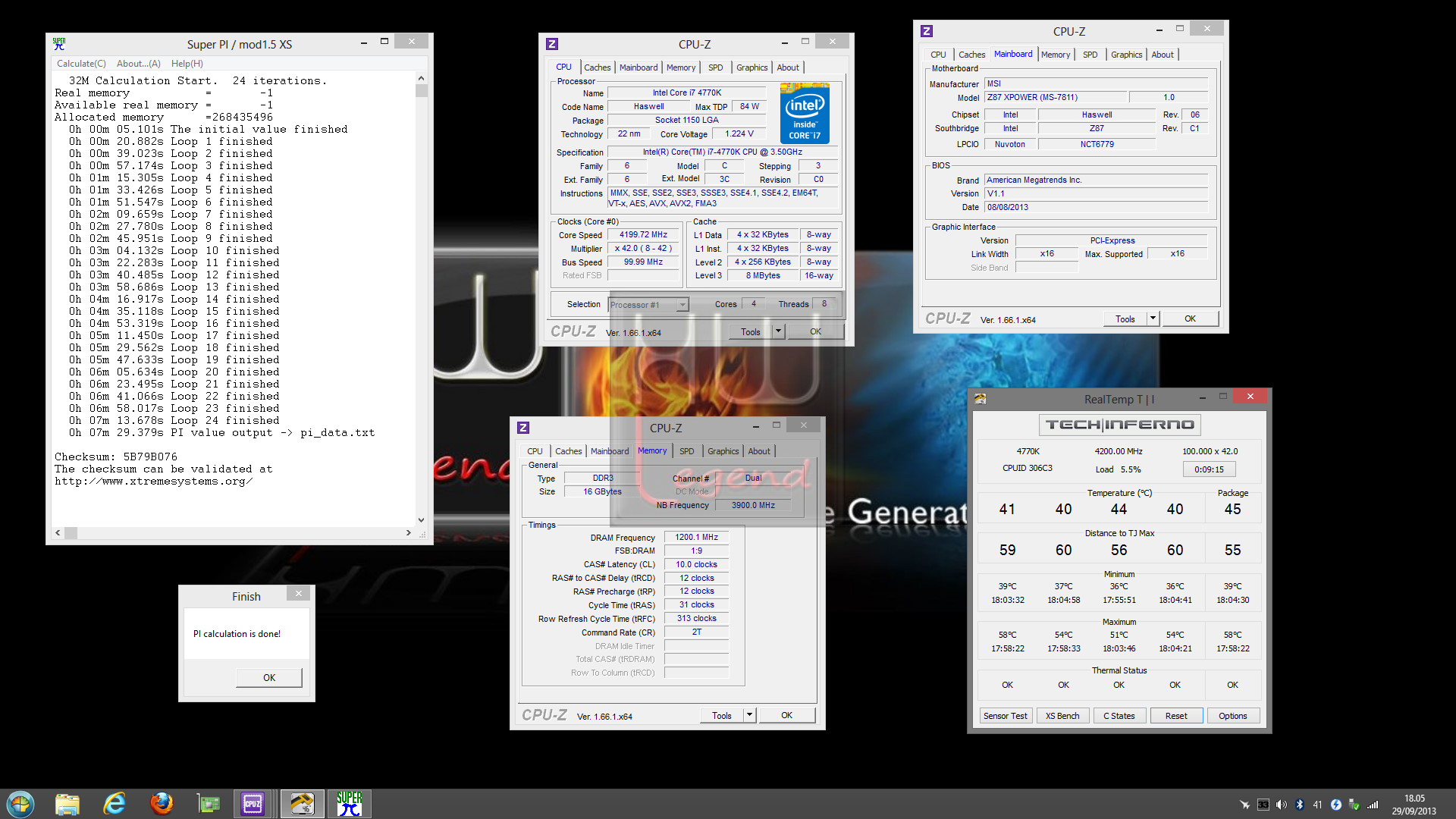Click the Checksum: 5B79B076 line
This screenshot has width=1456, height=819.
(116, 457)
